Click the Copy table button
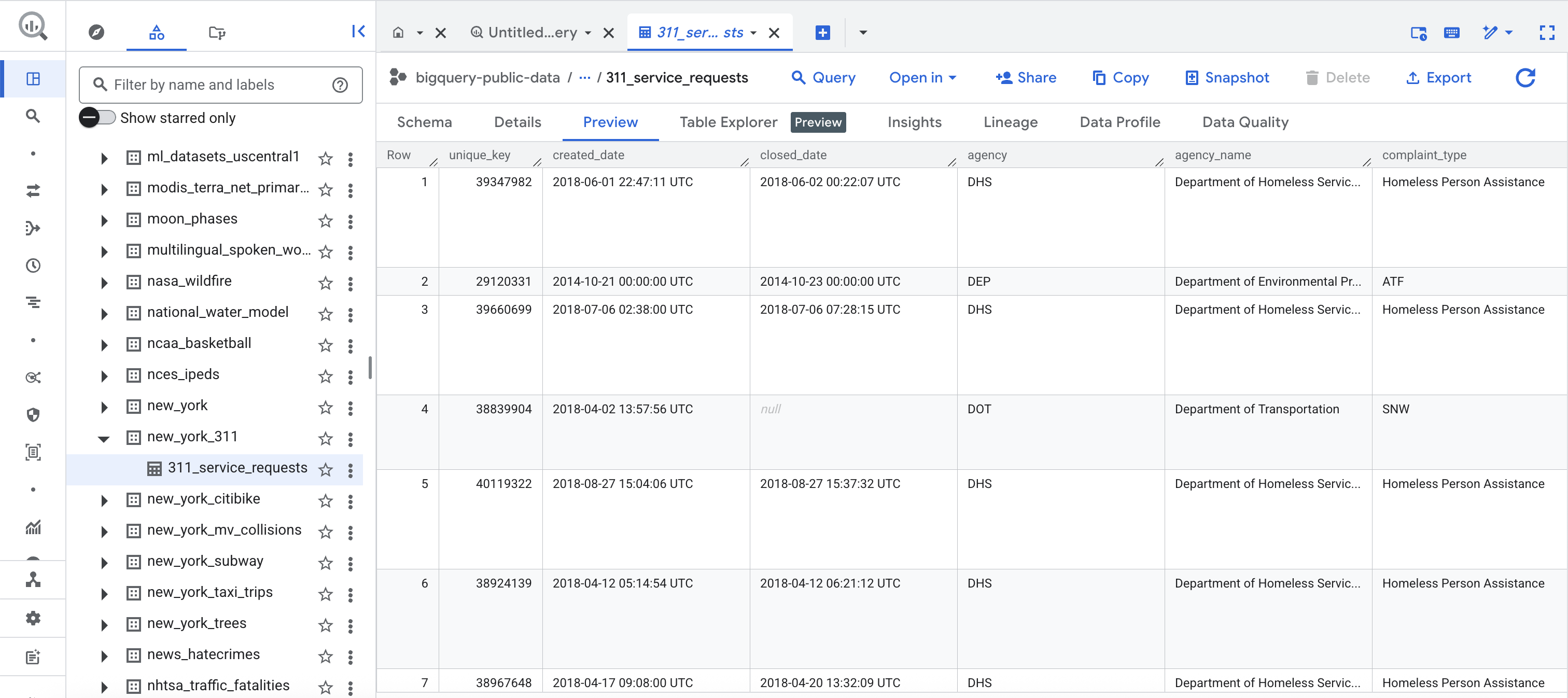 click(x=1120, y=78)
